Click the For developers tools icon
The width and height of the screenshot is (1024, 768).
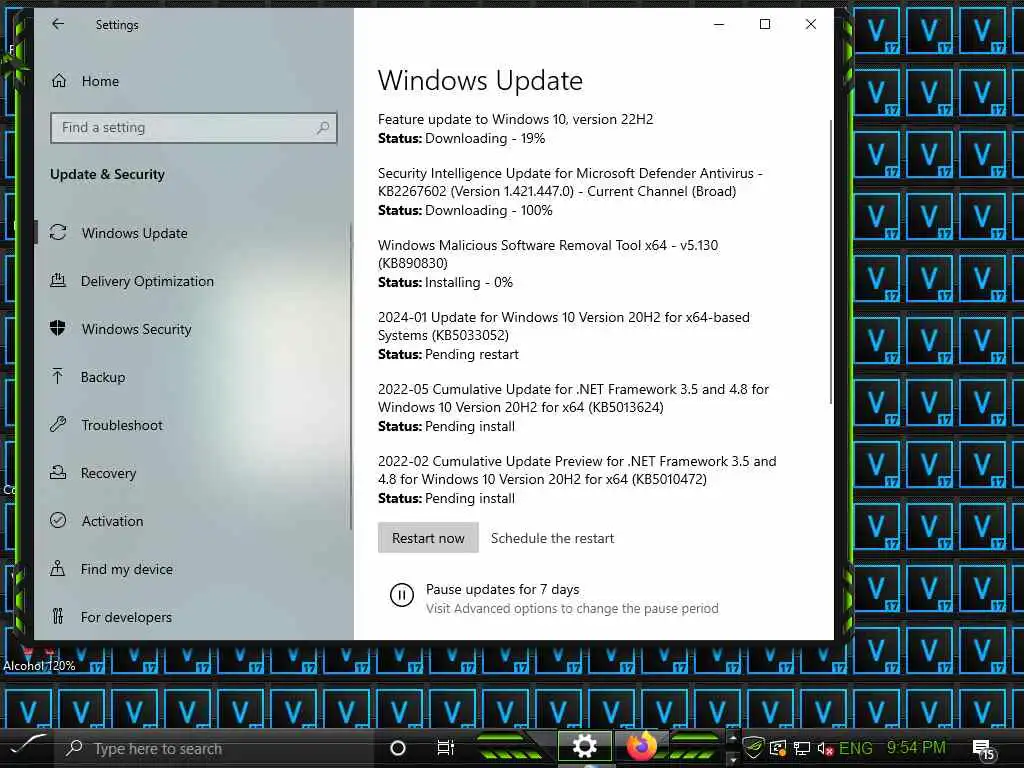click(58, 616)
